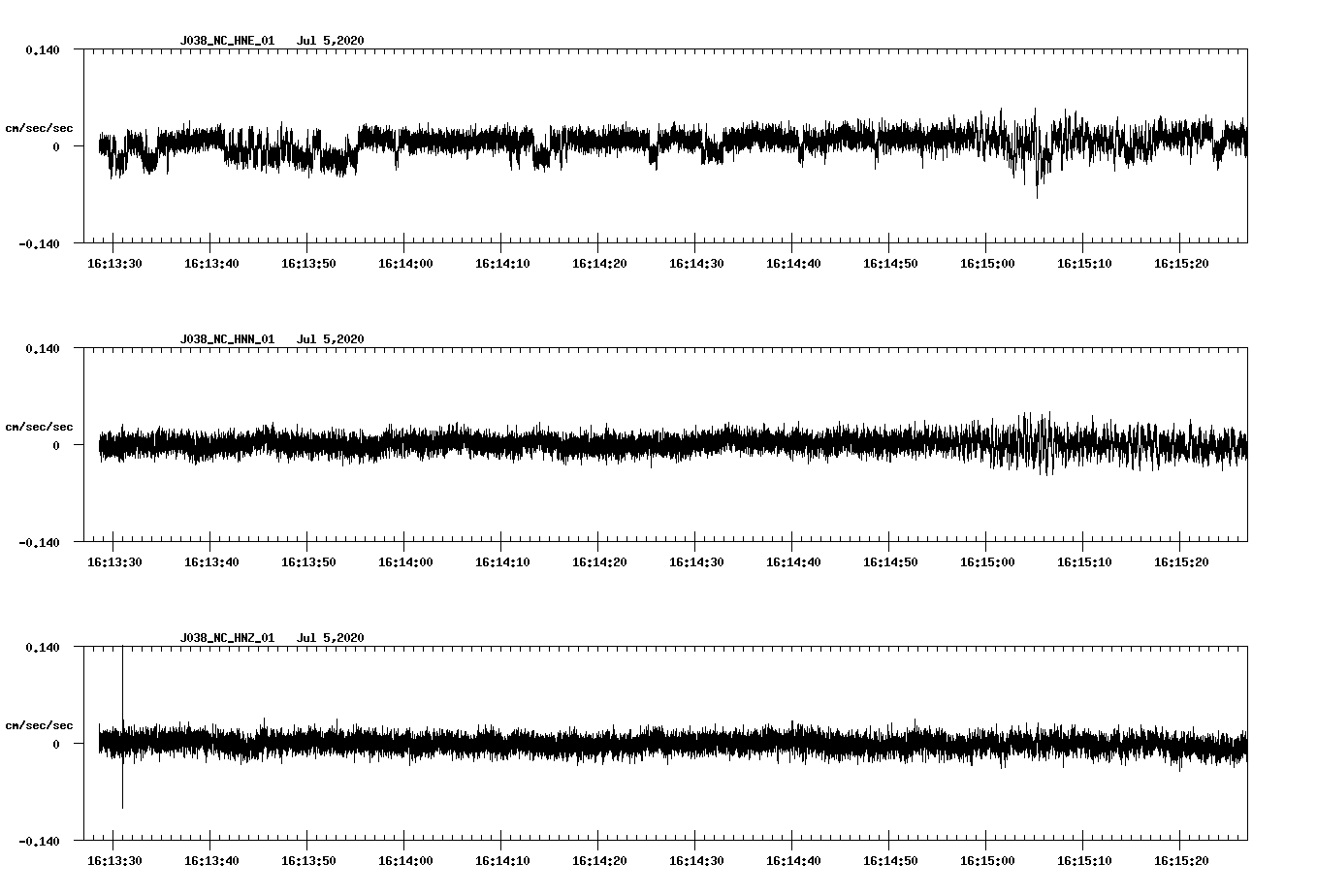This screenshot has height=896, width=1317.
Task: Click the 0.140 upper limit on HNE plot
Action: (43, 49)
